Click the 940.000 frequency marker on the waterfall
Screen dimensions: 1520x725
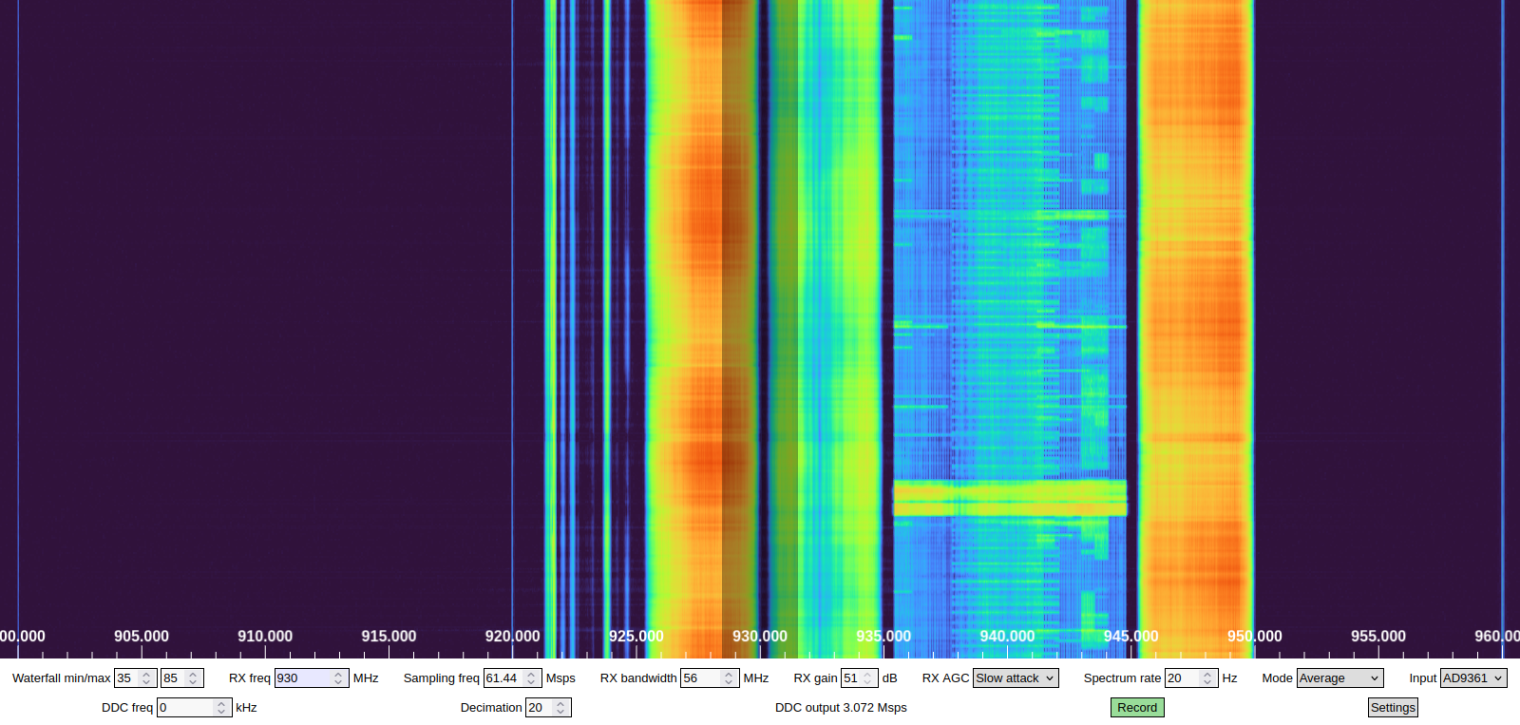(1007, 636)
